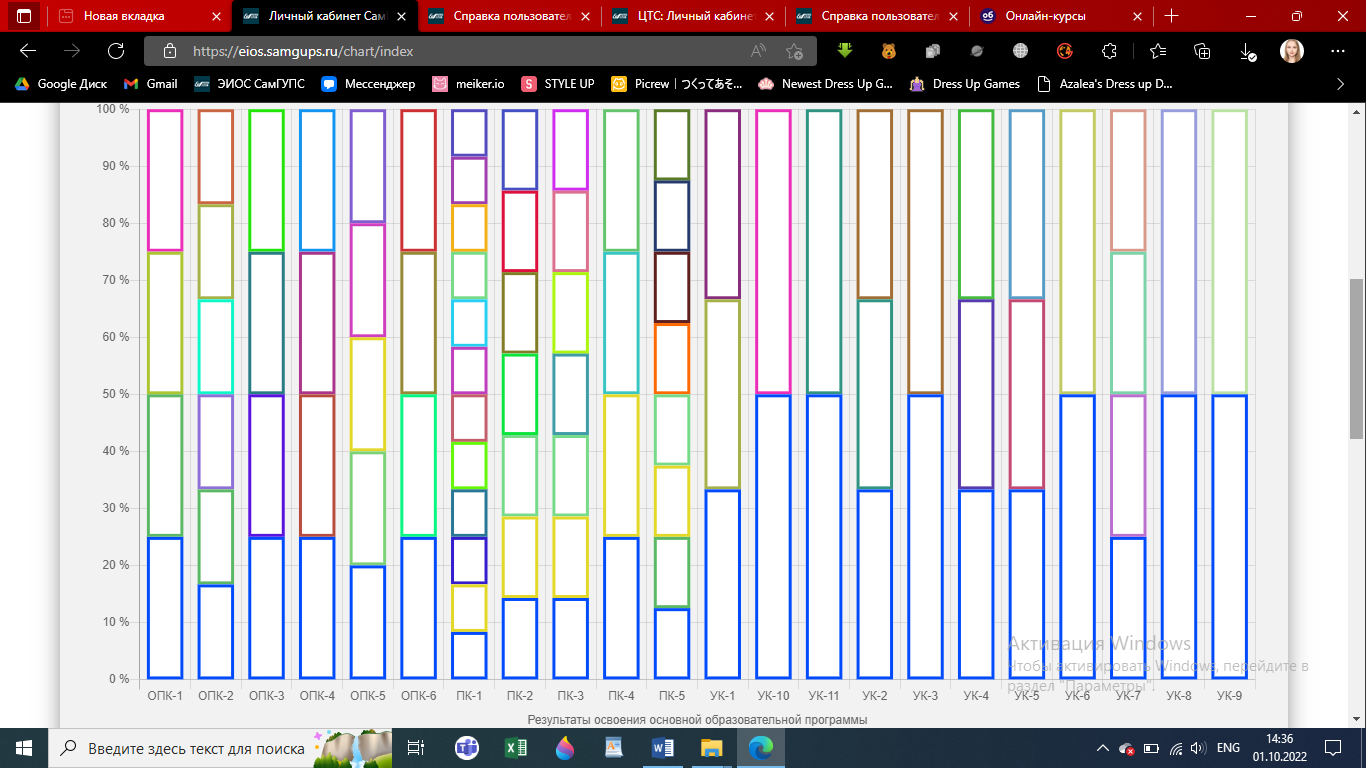The image size is (1366, 768).
Task: Switch to ЦТС: Личный кабинет tab
Action: coord(692,16)
